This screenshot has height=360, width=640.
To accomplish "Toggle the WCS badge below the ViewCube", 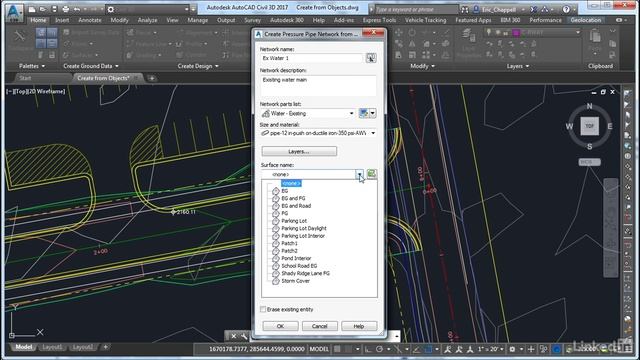I will pos(589,162).
